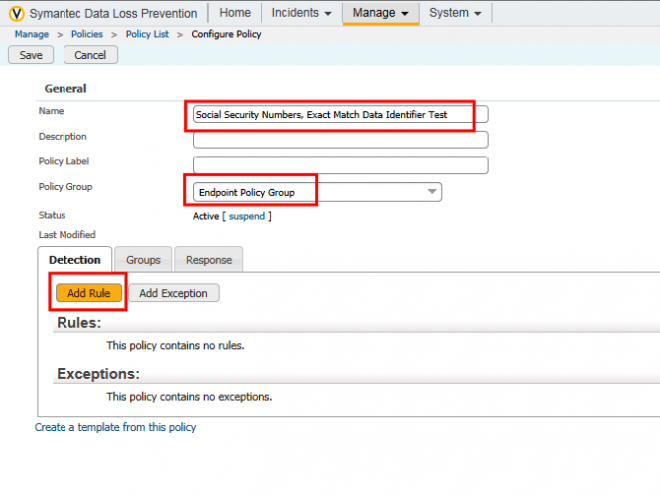Go to Manage breadcrumb link
This screenshot has width=660, height=495.
click(32, 34)
